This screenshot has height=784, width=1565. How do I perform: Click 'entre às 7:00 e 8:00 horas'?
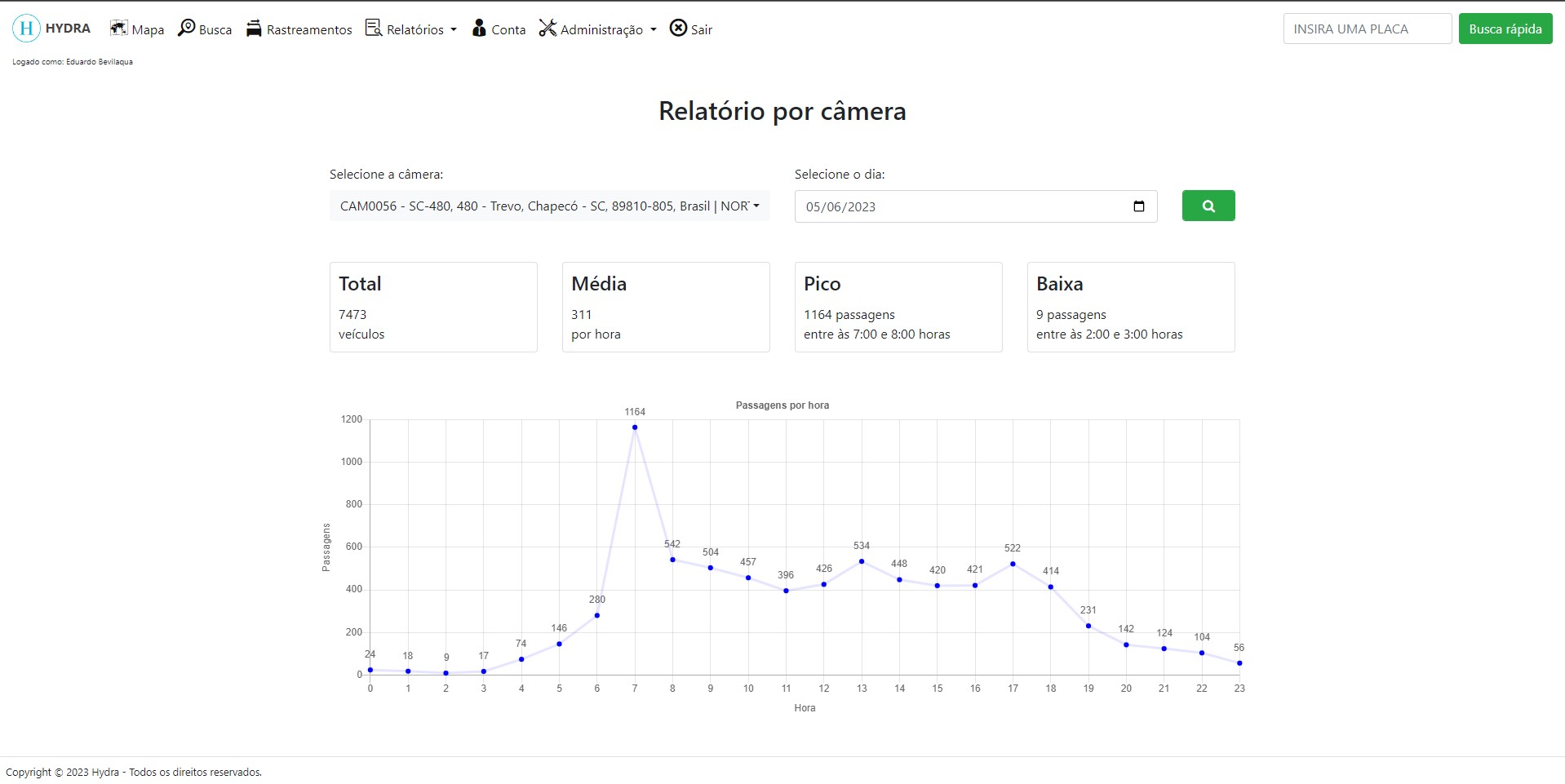point(877,334)
